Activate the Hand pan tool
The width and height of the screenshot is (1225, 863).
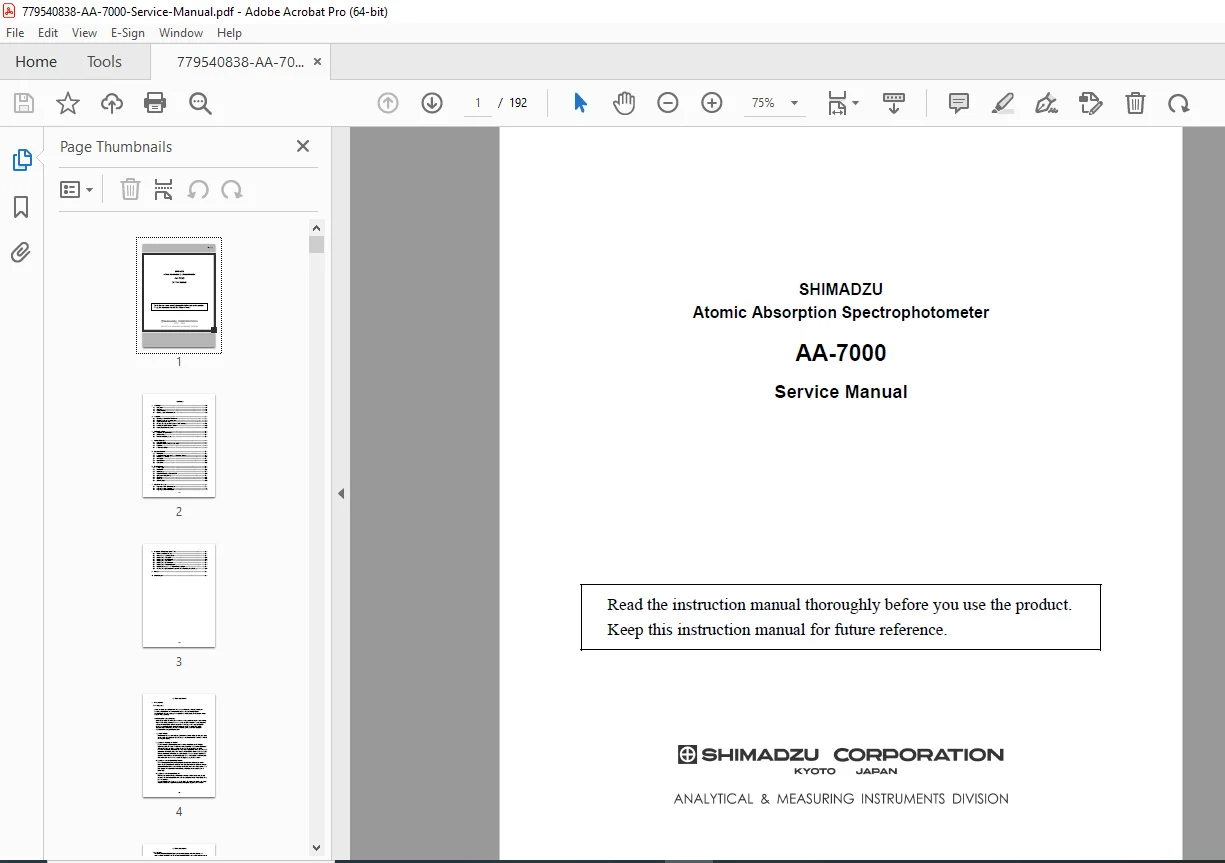624,103
